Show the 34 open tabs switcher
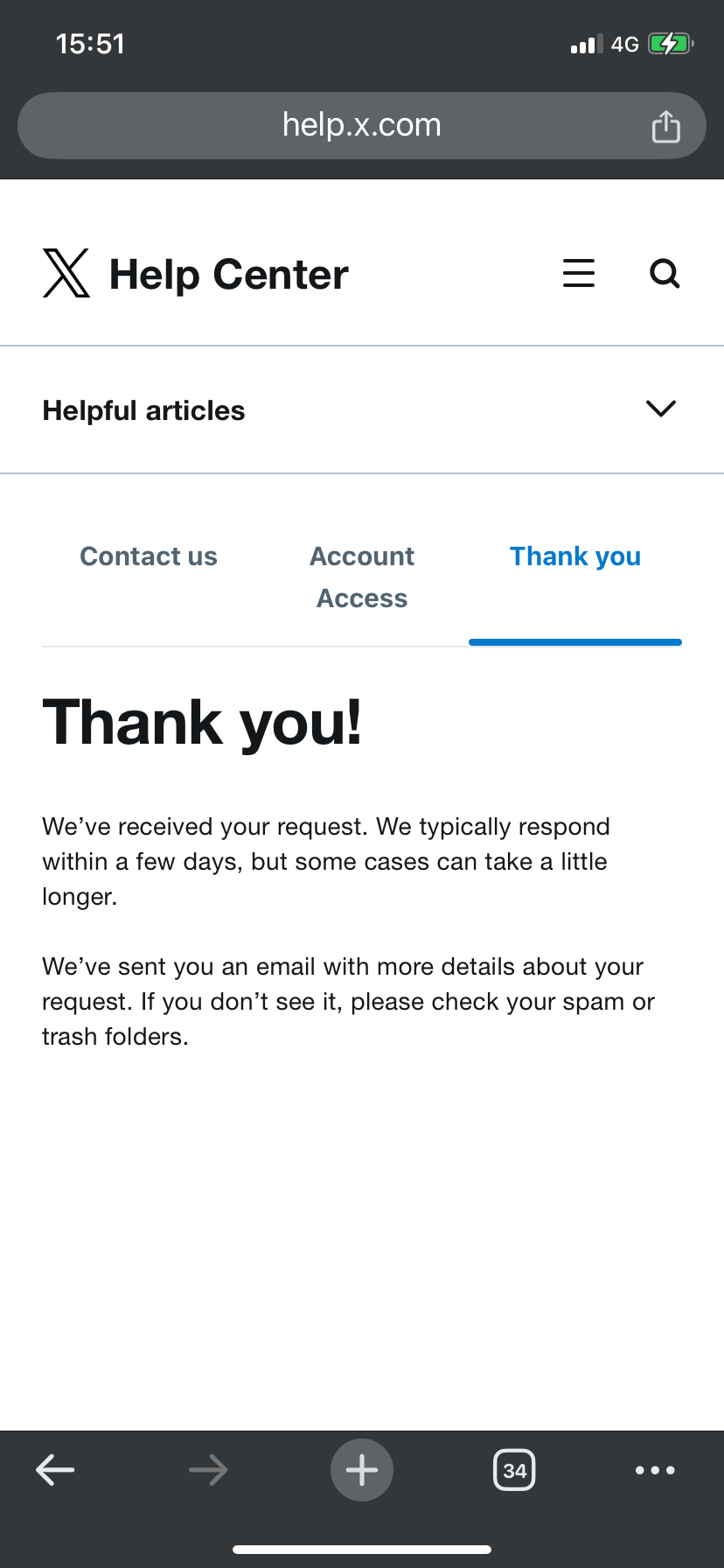Viewport: 724px width, 1568px height. click(x=514, y=1470)
